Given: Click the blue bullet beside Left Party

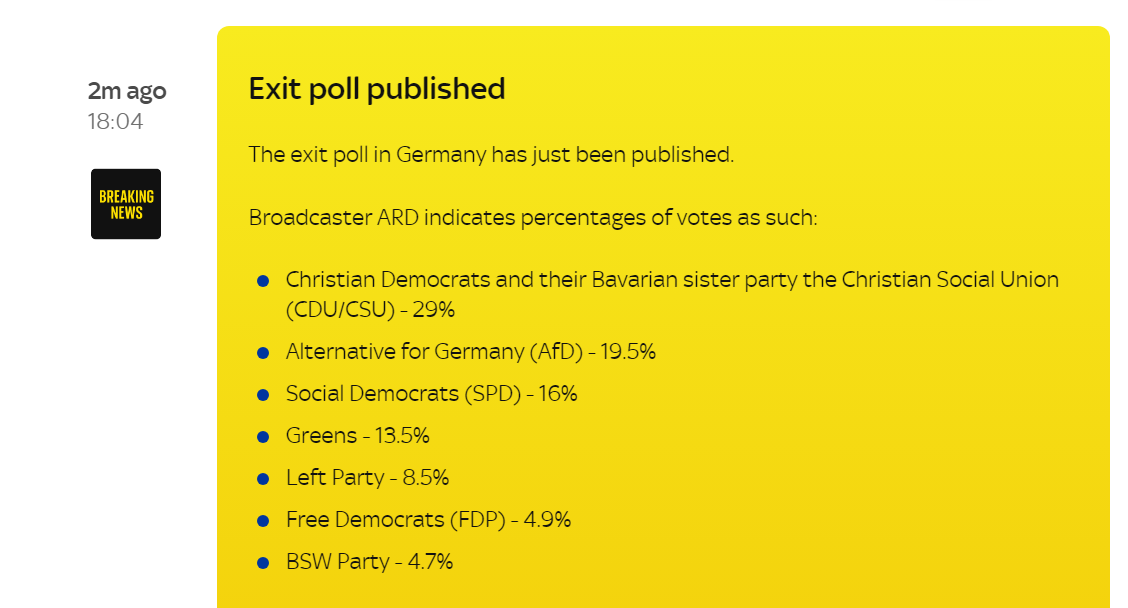Looking at the screenshot, I should pos(263,479).
